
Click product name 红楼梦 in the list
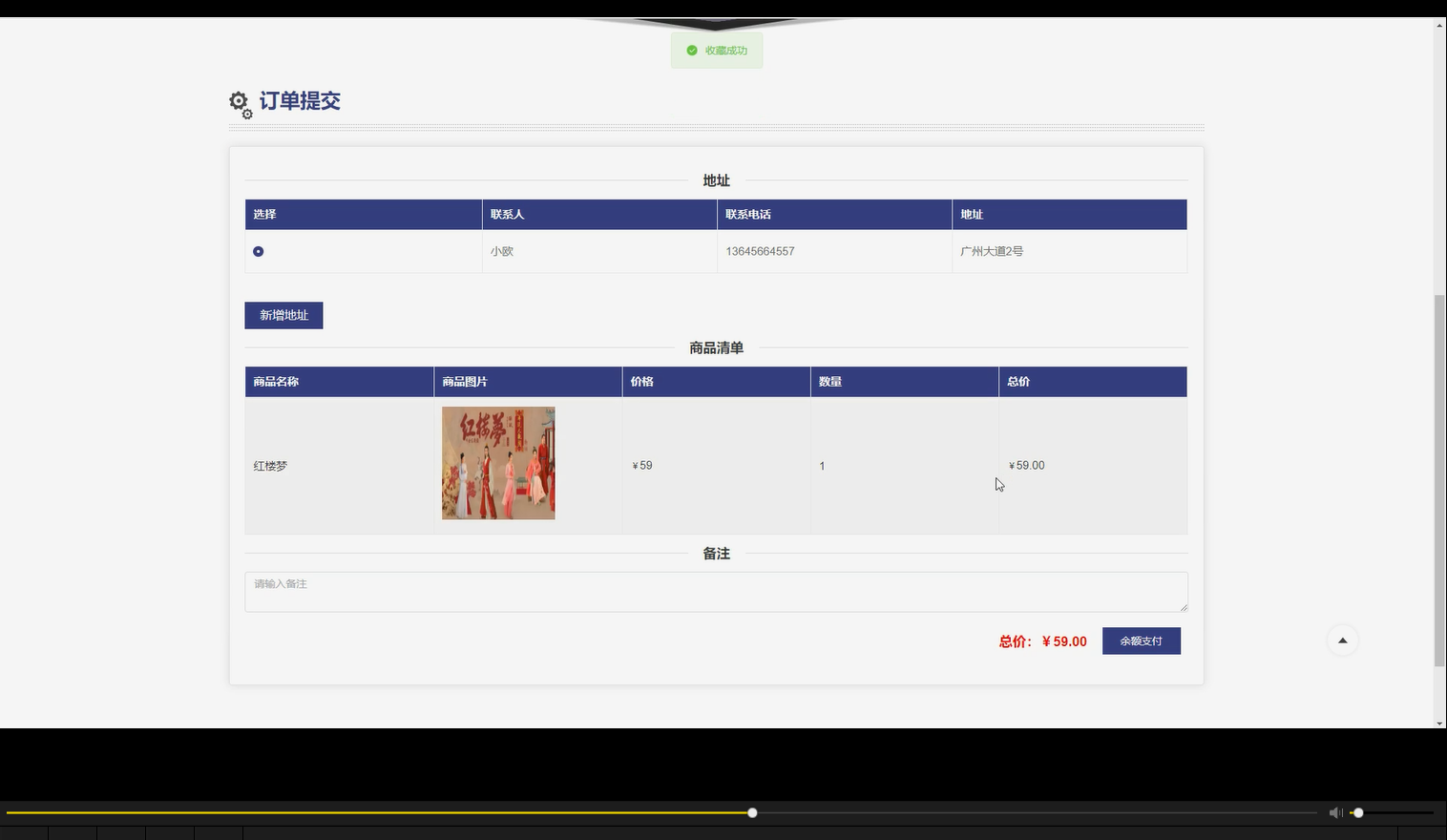point(270,466)
